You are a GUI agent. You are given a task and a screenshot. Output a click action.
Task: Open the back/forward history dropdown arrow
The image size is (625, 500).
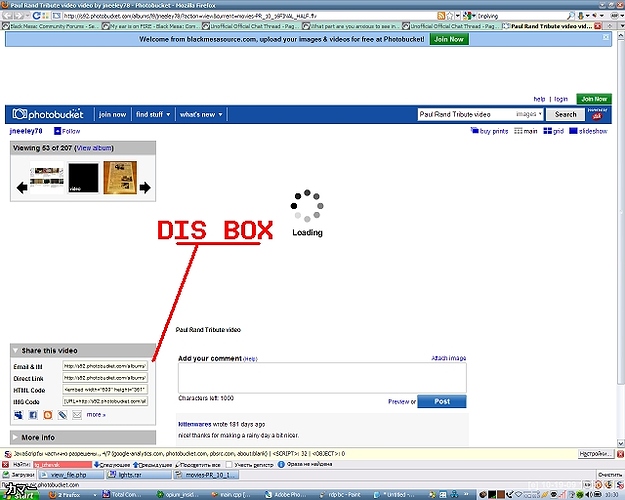(27, 16)
